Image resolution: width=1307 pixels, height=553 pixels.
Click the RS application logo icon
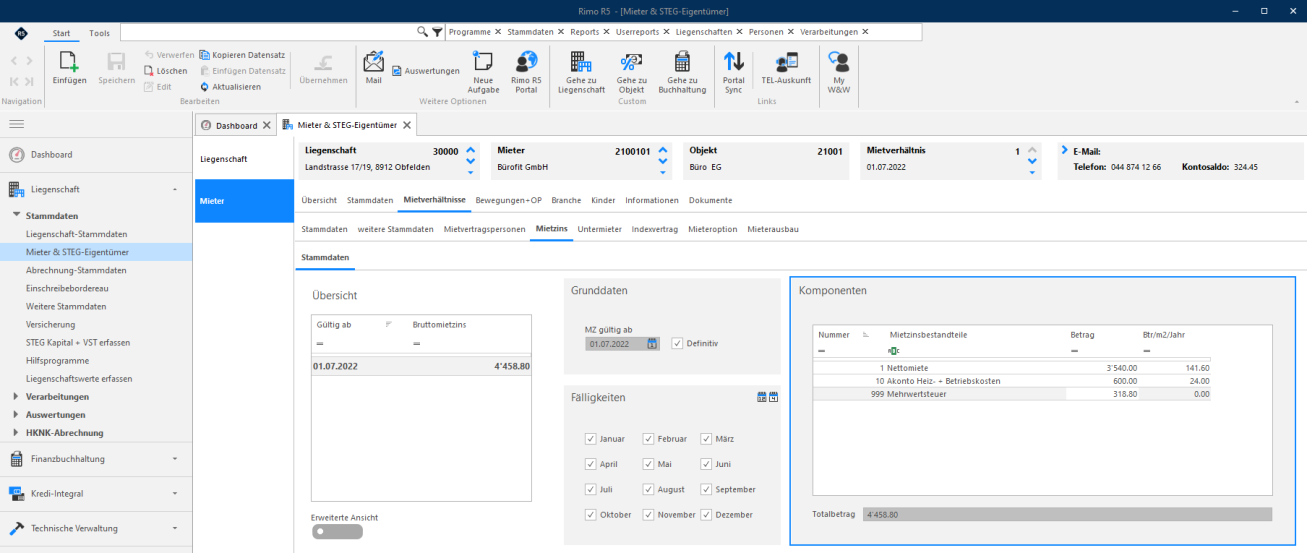21,32
